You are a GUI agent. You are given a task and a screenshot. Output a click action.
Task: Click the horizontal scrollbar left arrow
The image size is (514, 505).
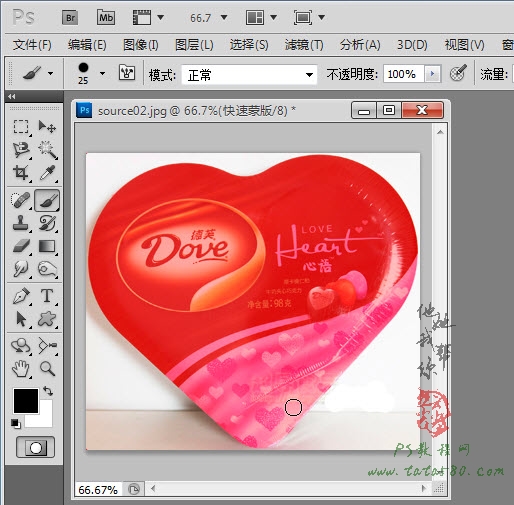pos(153,489)
